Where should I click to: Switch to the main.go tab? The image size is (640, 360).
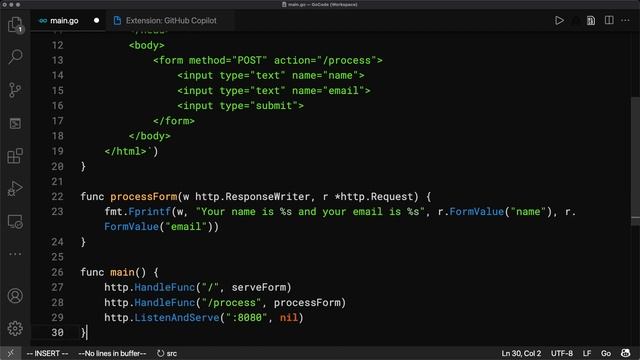point(64,20)
